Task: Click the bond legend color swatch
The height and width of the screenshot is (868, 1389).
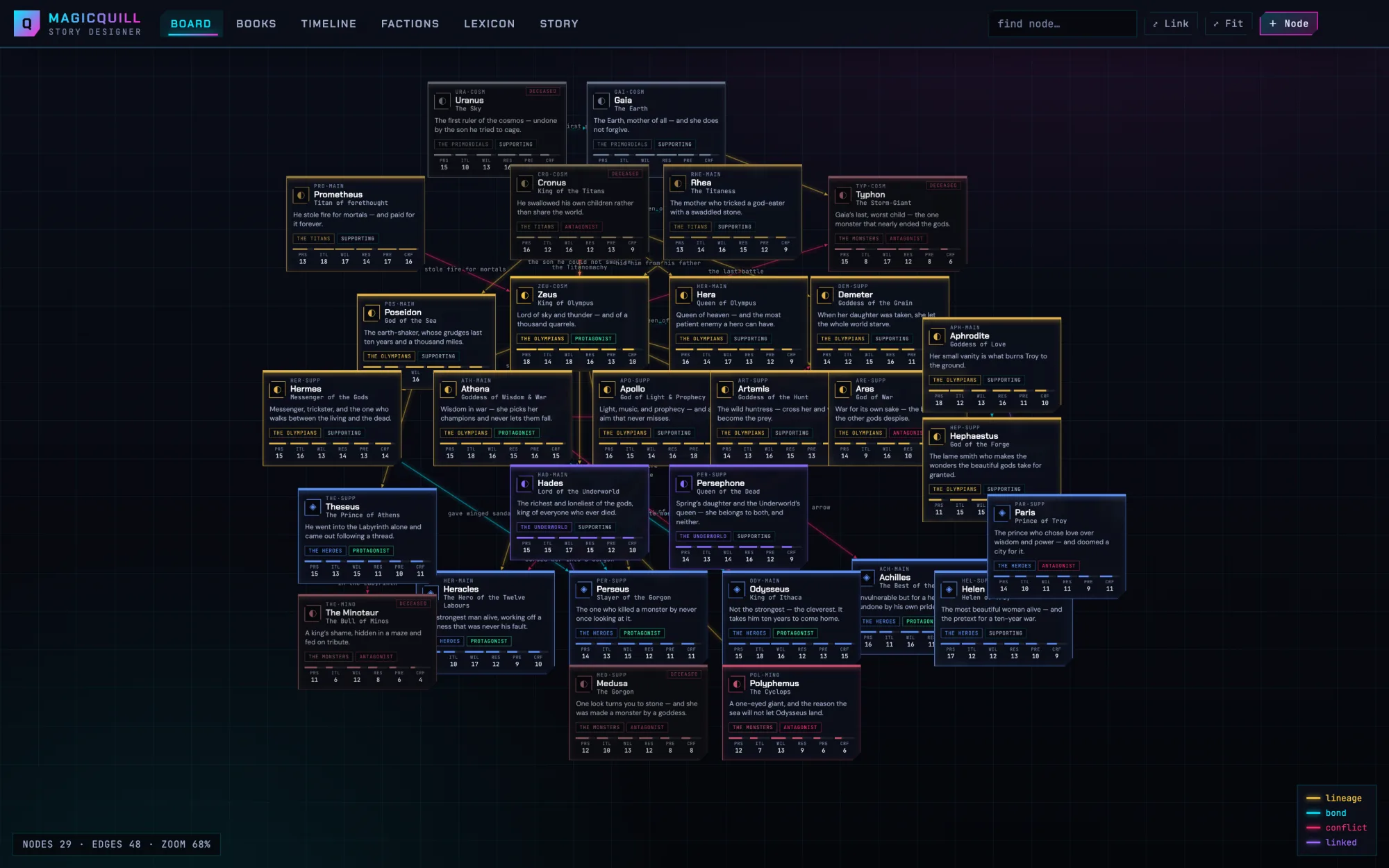Action: [x=1313, y=813]
